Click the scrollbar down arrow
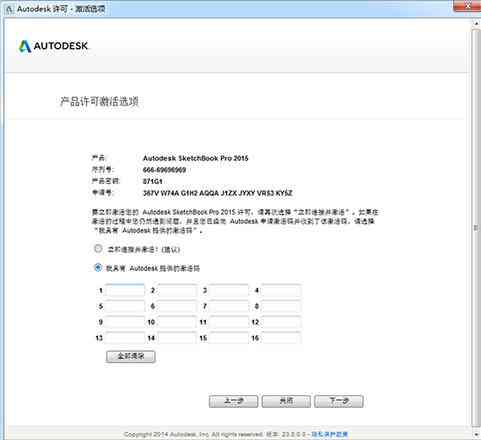 476,434
